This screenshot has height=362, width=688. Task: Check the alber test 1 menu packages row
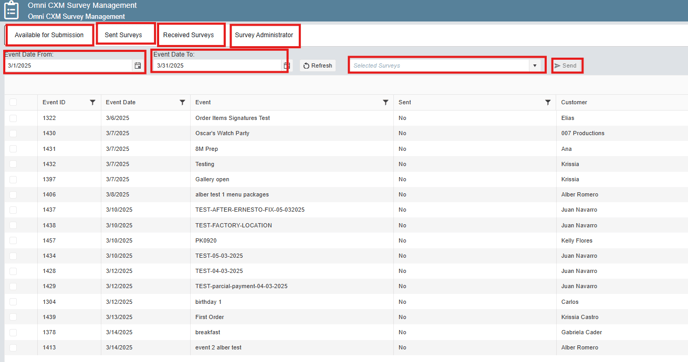tap(13, 194)
